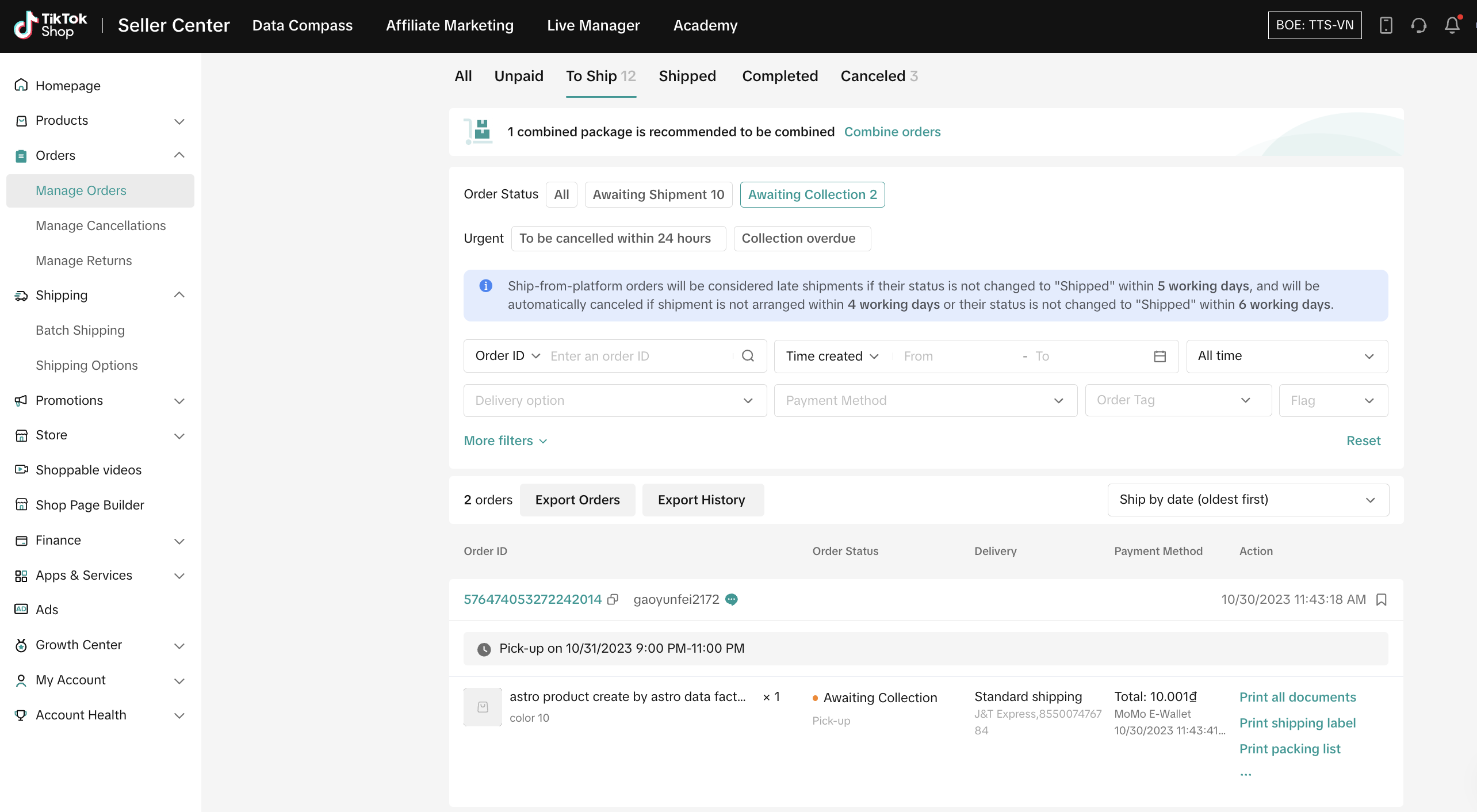Open the notifications bell
This screenshot has height=812, width=1477.
pyautogui.click(x=1452, y=25)
